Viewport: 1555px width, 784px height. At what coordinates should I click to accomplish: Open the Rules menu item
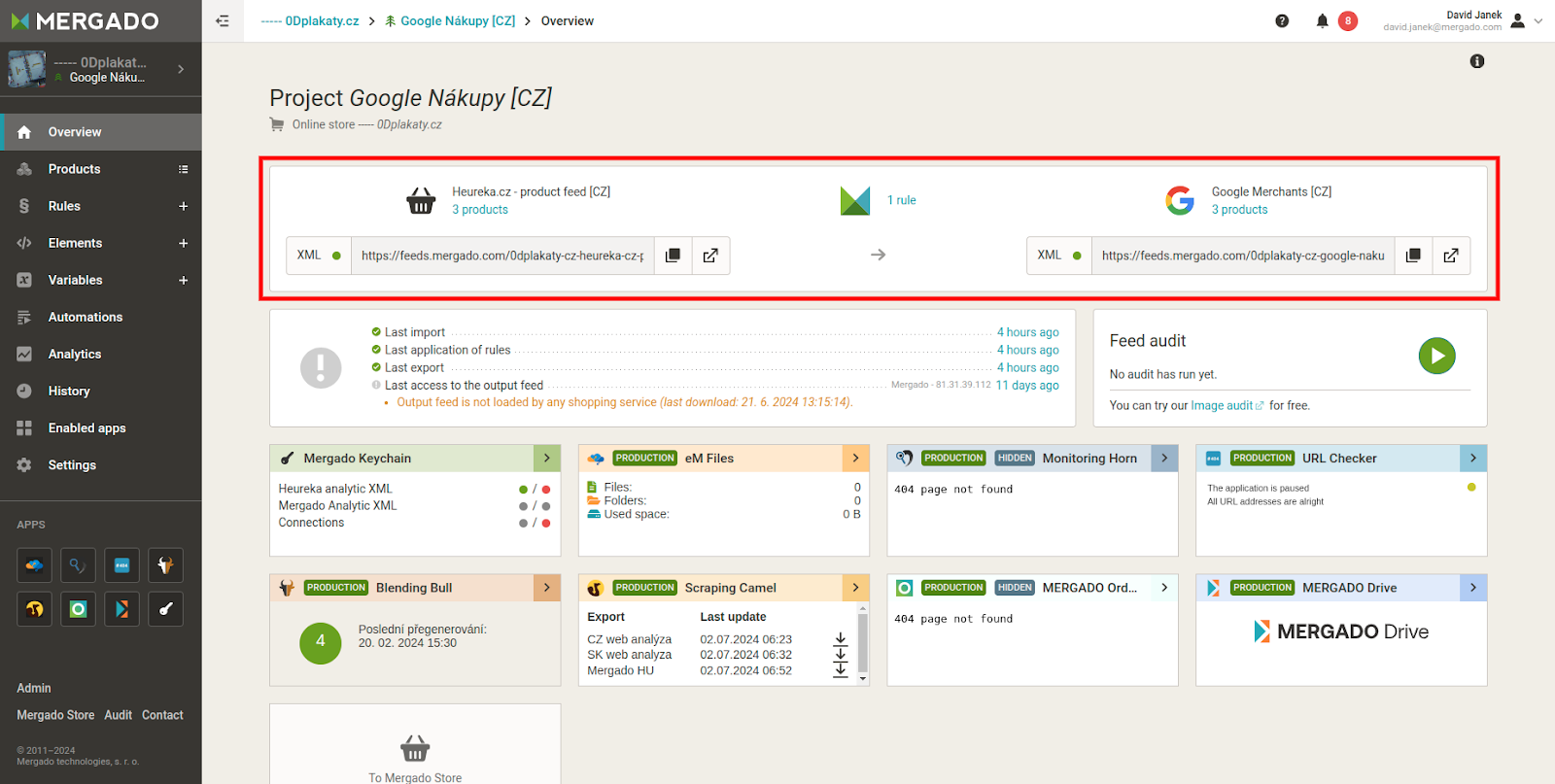[64, 206]
